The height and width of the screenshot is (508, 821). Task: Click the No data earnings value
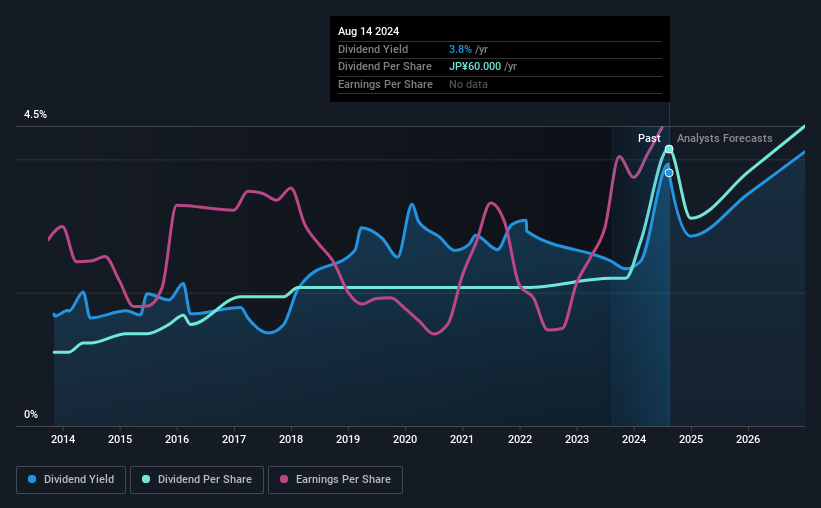468,84
